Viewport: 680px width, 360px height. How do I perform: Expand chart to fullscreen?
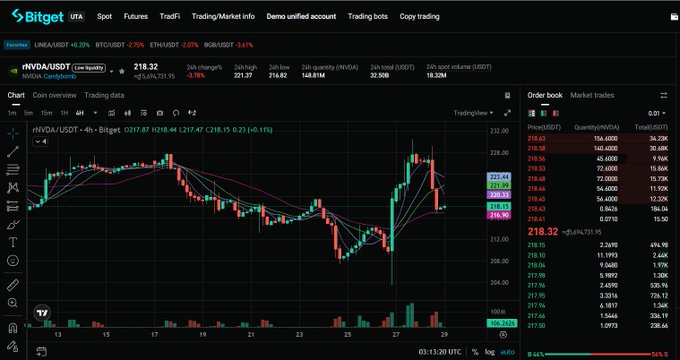(x=507, y=113)
